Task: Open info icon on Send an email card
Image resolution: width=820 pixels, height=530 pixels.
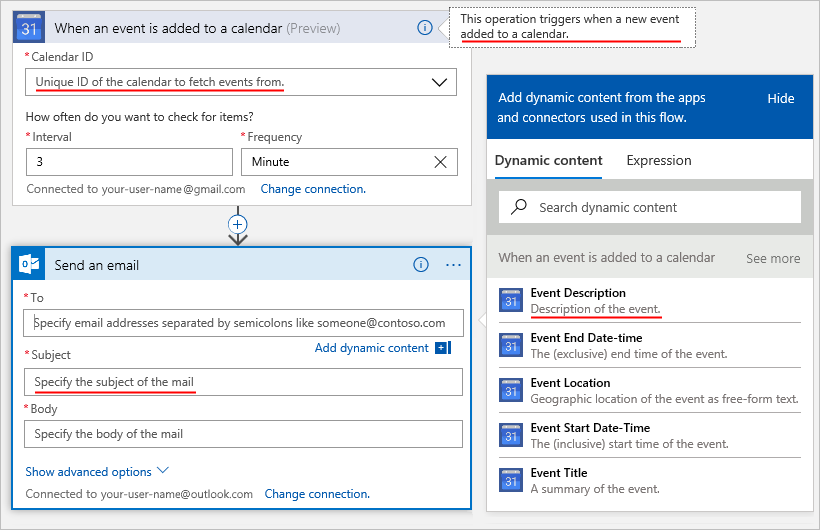Action: [x=421, y=265]
